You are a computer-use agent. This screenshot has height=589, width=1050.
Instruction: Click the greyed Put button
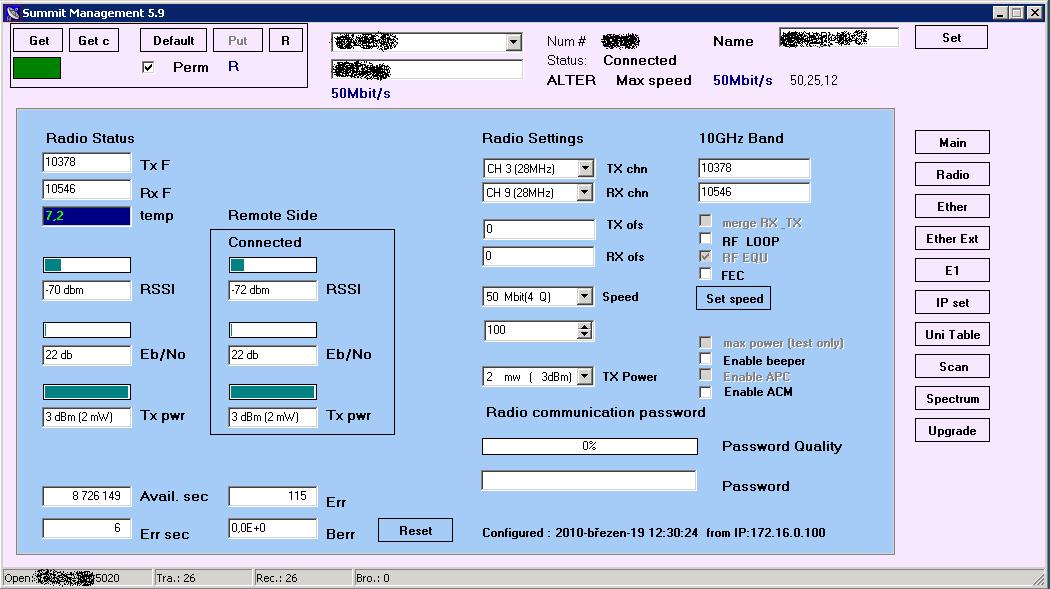(x=238, y=41)
